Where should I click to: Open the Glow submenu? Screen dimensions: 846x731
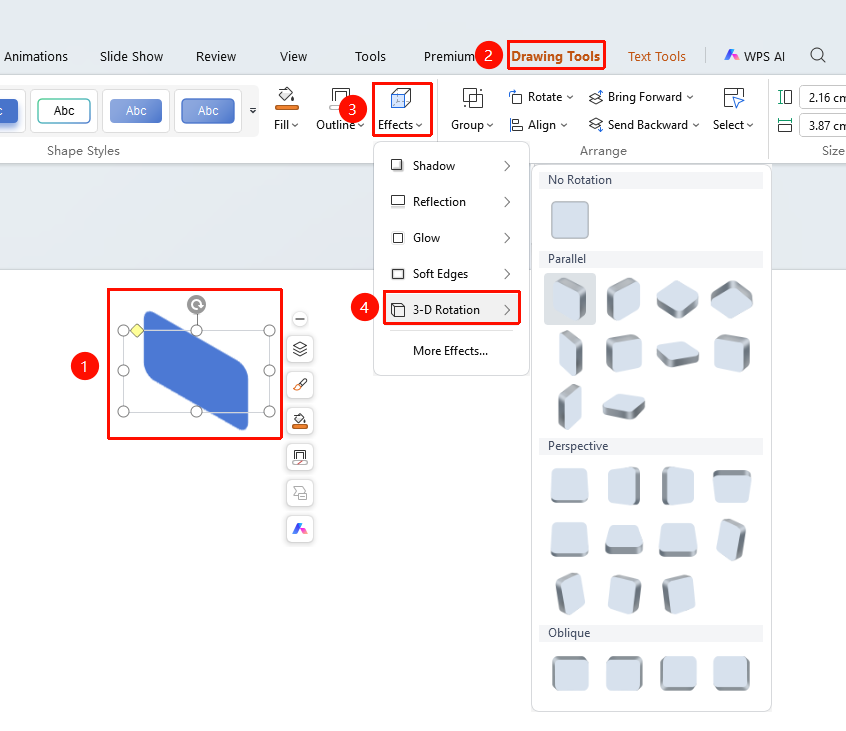click(451, 238)
